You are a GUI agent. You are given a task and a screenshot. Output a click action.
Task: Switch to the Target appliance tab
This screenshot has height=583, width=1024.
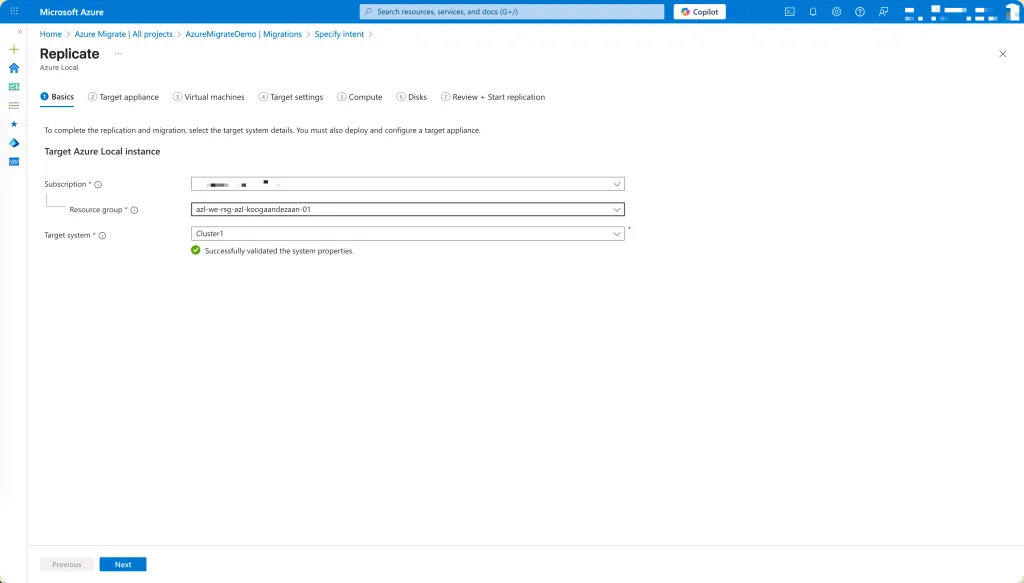pyautogui.click(x=123, y=97)
